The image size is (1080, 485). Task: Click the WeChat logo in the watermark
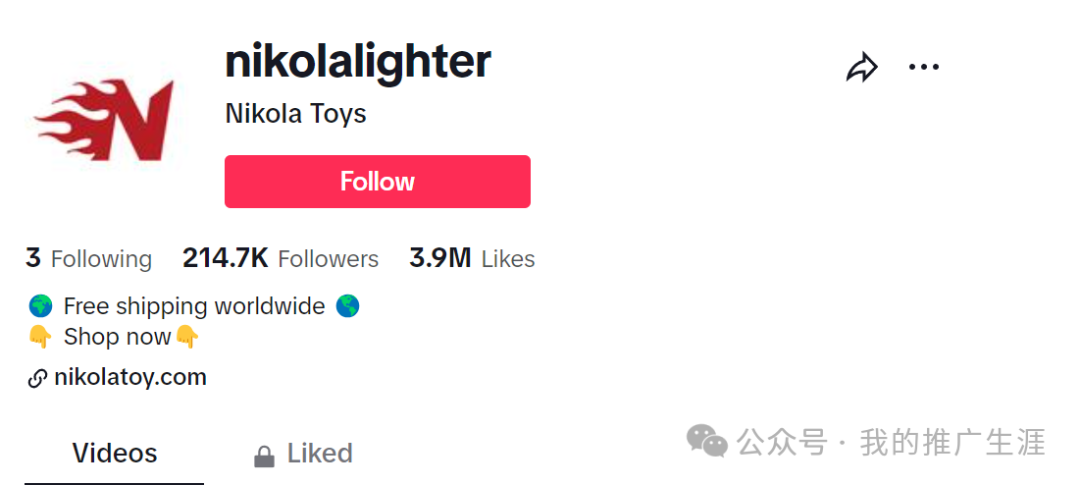[x=707, y=441]
